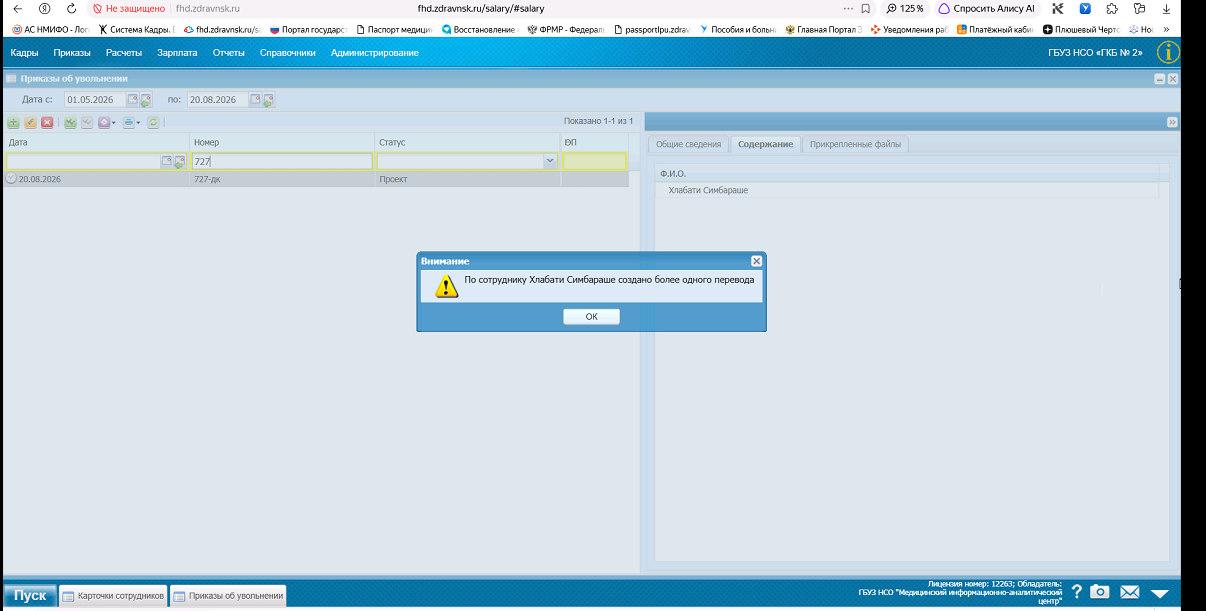Open calendar picker for Дата с field
Image resolution: width=1206 pixels, height=611 pixels.
(x=132, y=100)
